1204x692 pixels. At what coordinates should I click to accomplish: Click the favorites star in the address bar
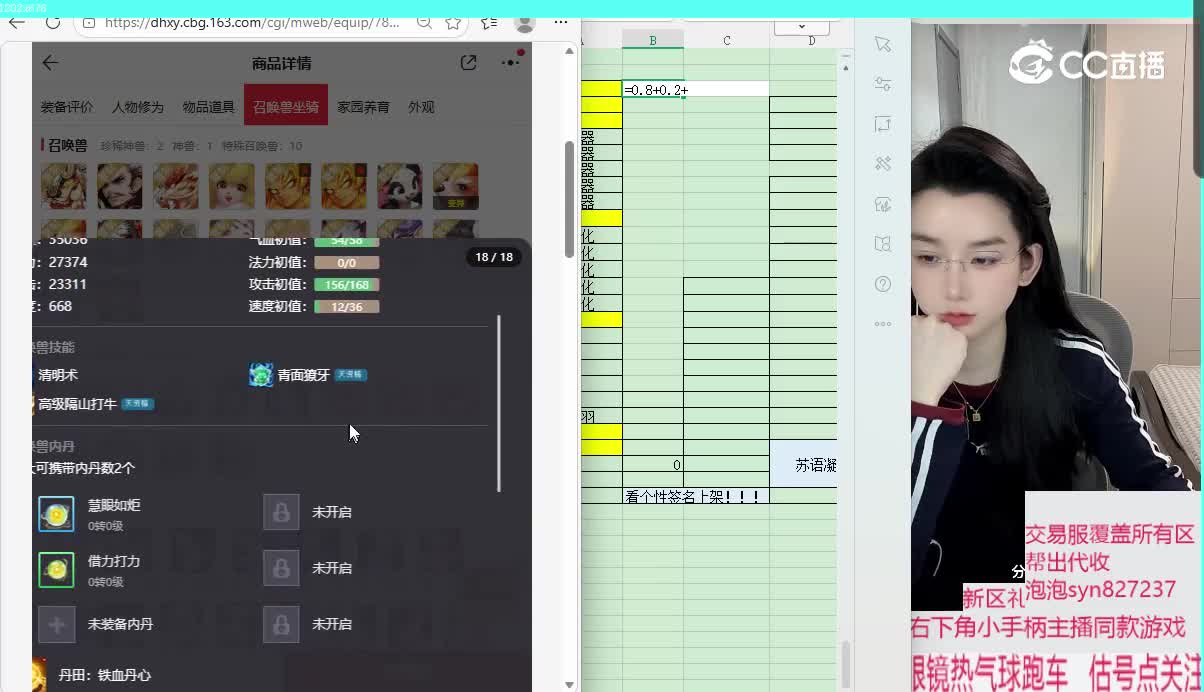coord(453,22)
